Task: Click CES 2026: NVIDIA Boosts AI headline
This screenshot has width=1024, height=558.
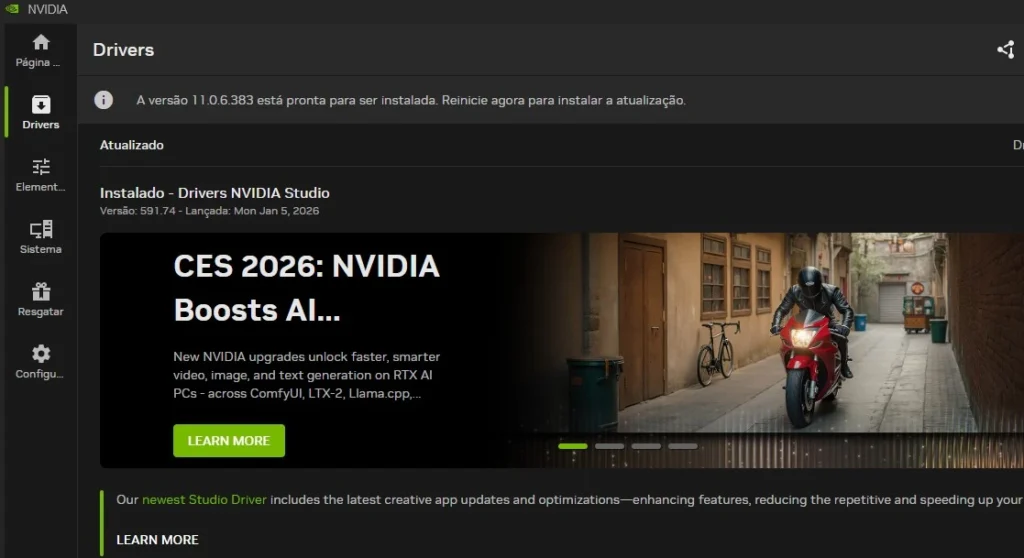Action: 307,288
